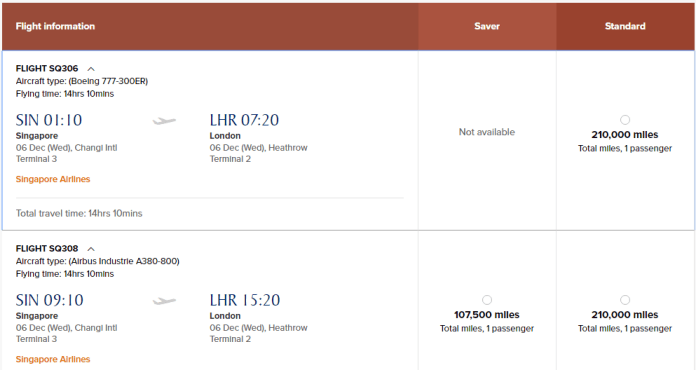The image size is (696, 370).
Task: Click 'Total miles, 1 passenger' under 107,500 miles
Action: pos(487,329)
